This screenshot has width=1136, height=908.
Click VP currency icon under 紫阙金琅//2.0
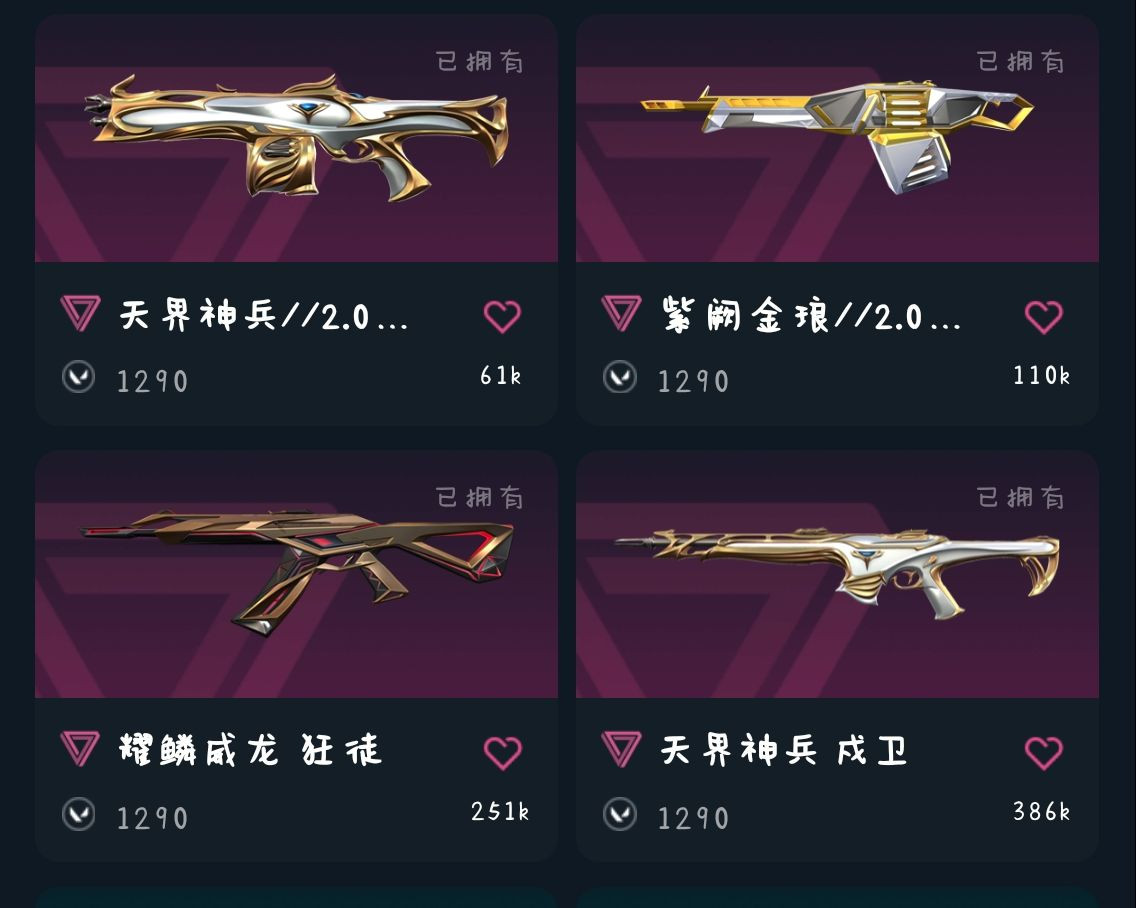(x=619, y=377)
